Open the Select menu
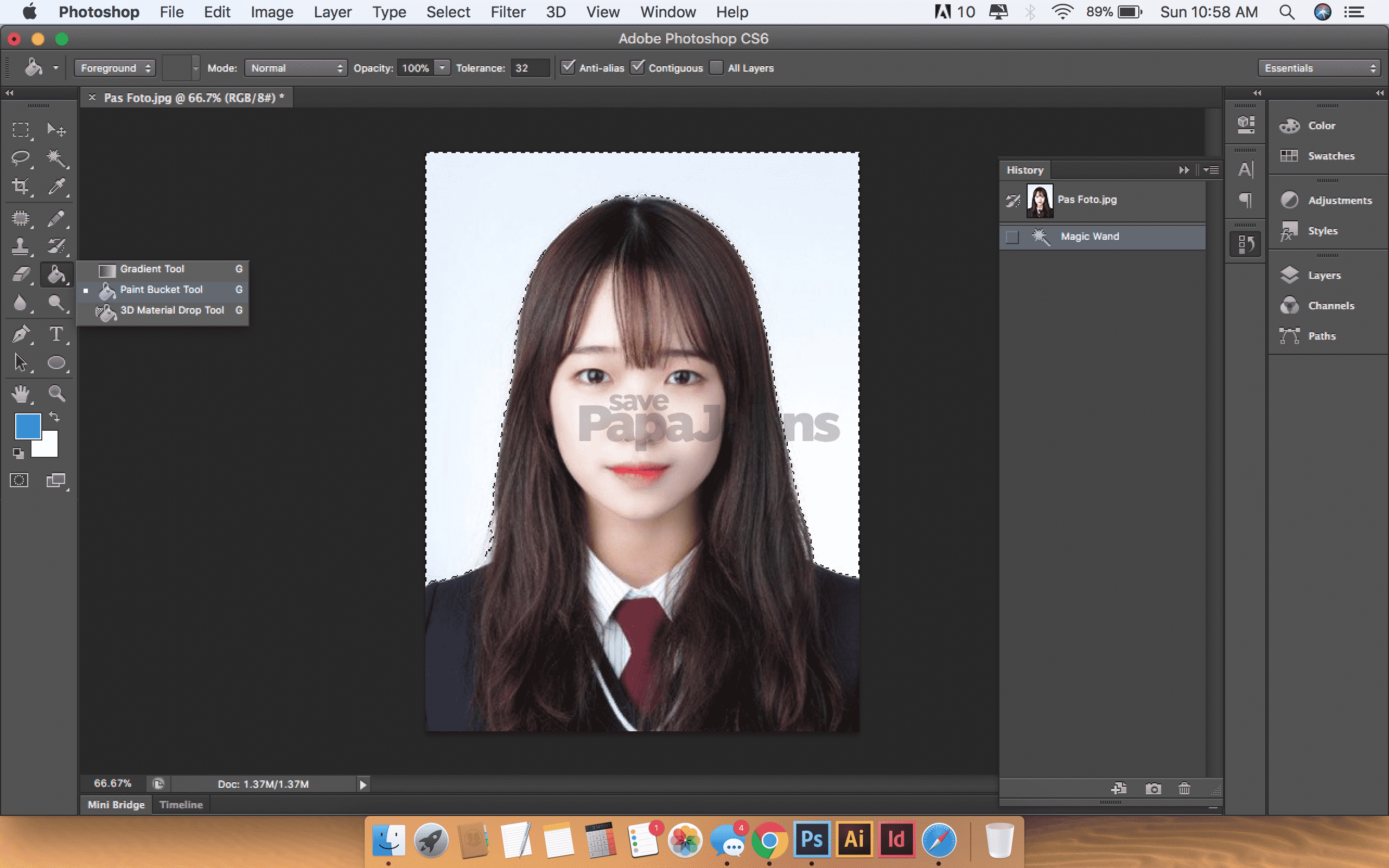The width and height of the screenshot is (1389, 868). coord(448,12)
